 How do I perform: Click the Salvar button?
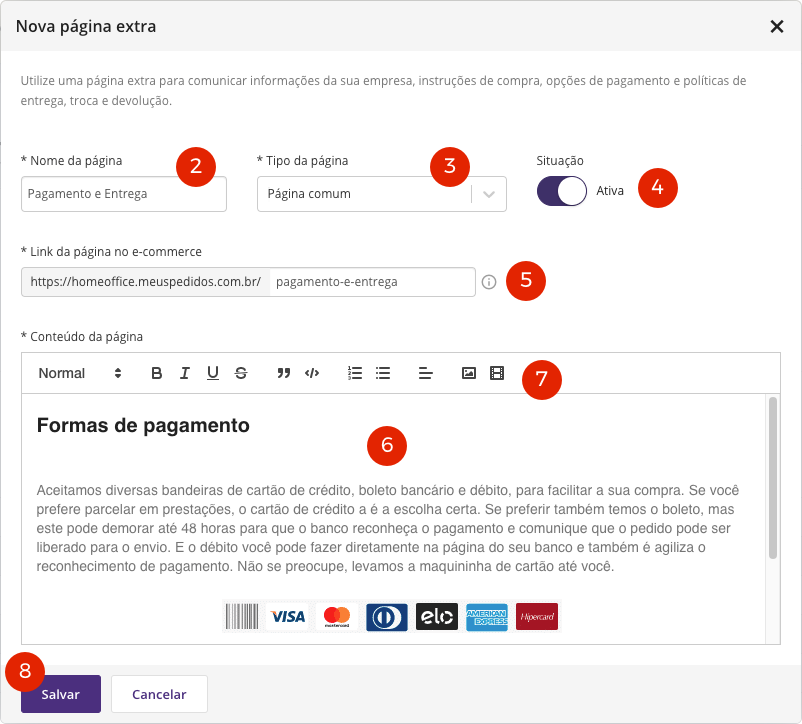click(61, 694)
